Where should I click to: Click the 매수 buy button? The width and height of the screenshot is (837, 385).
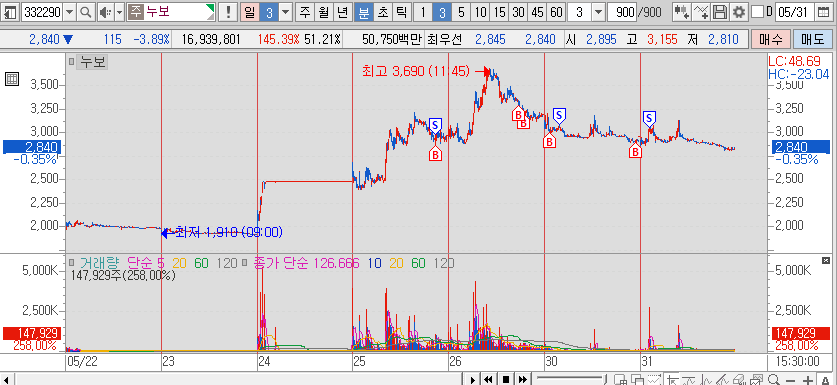[770, 39]
